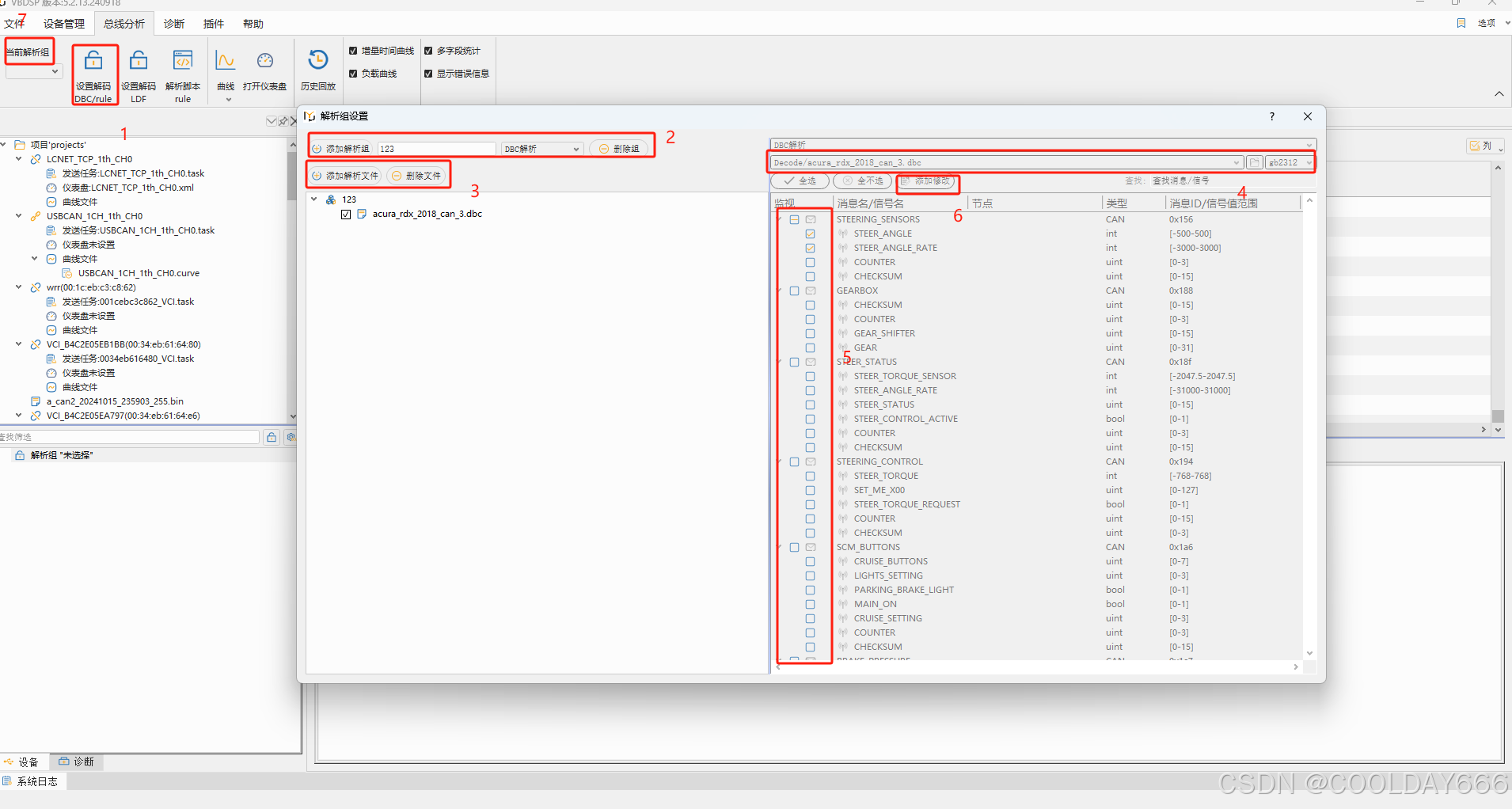Open the gb2312 encoding dropdown
Image resolution: width=1512 pixels, height=809 pixels.
pyautogui.click(x=1290, y=162)
